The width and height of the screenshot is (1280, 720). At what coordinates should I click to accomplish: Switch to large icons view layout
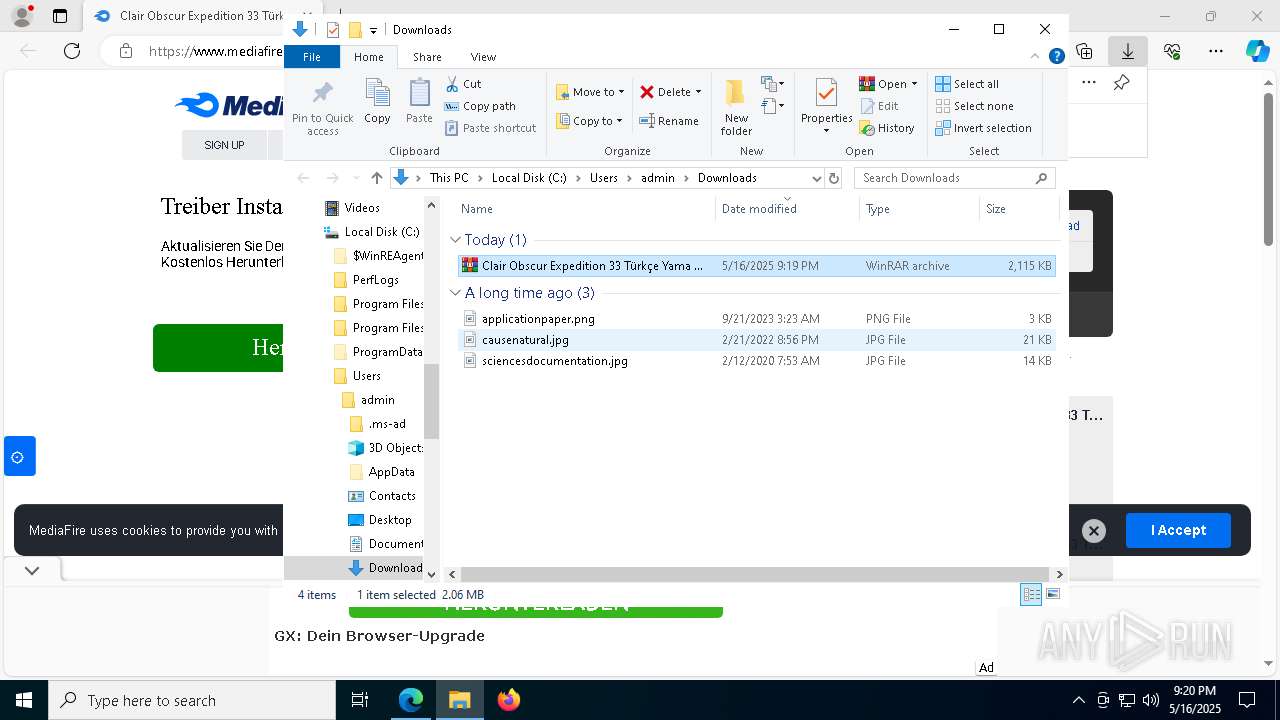[x=1052, y=594]
